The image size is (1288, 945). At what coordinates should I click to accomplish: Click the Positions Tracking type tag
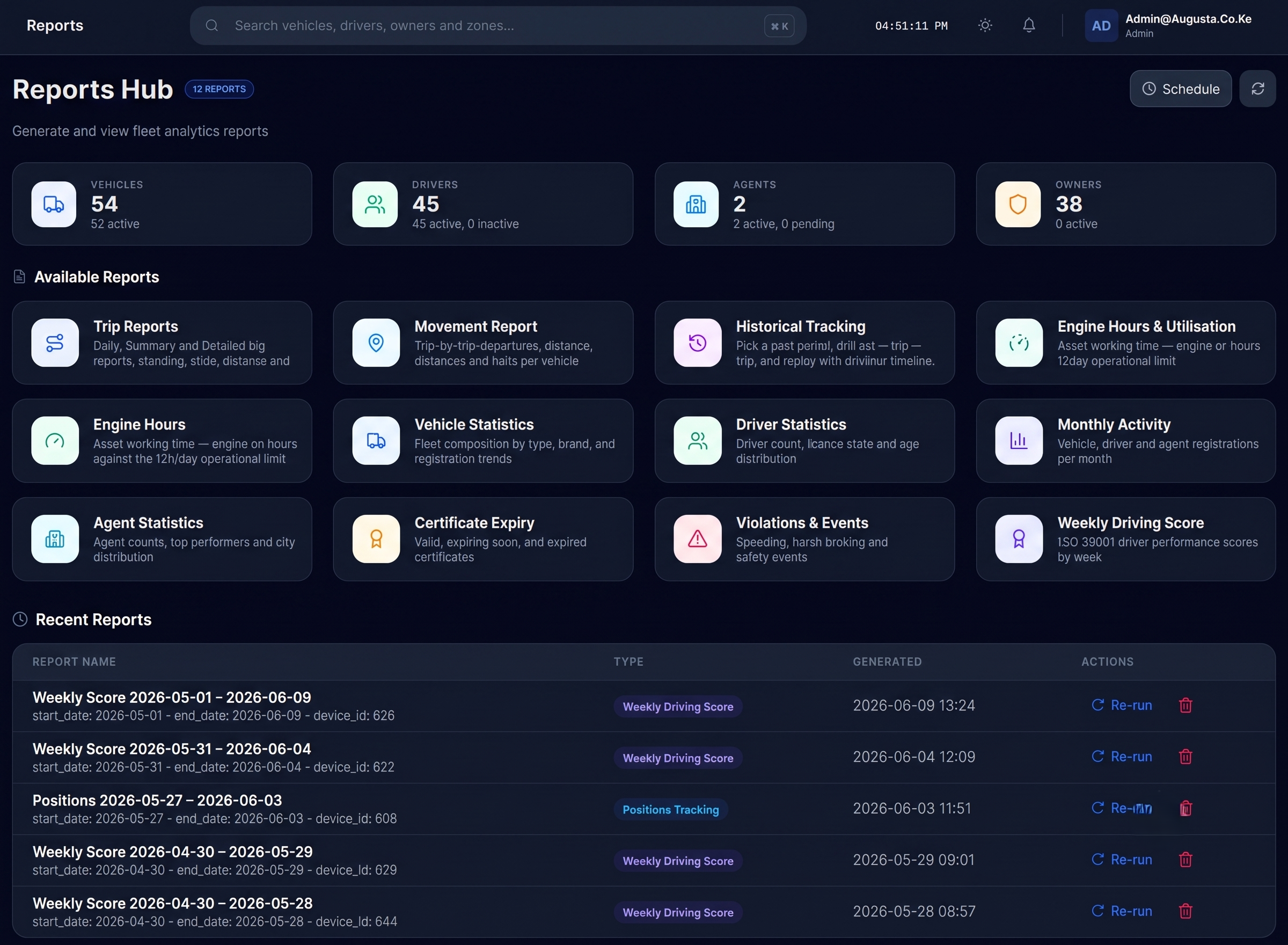670,810
